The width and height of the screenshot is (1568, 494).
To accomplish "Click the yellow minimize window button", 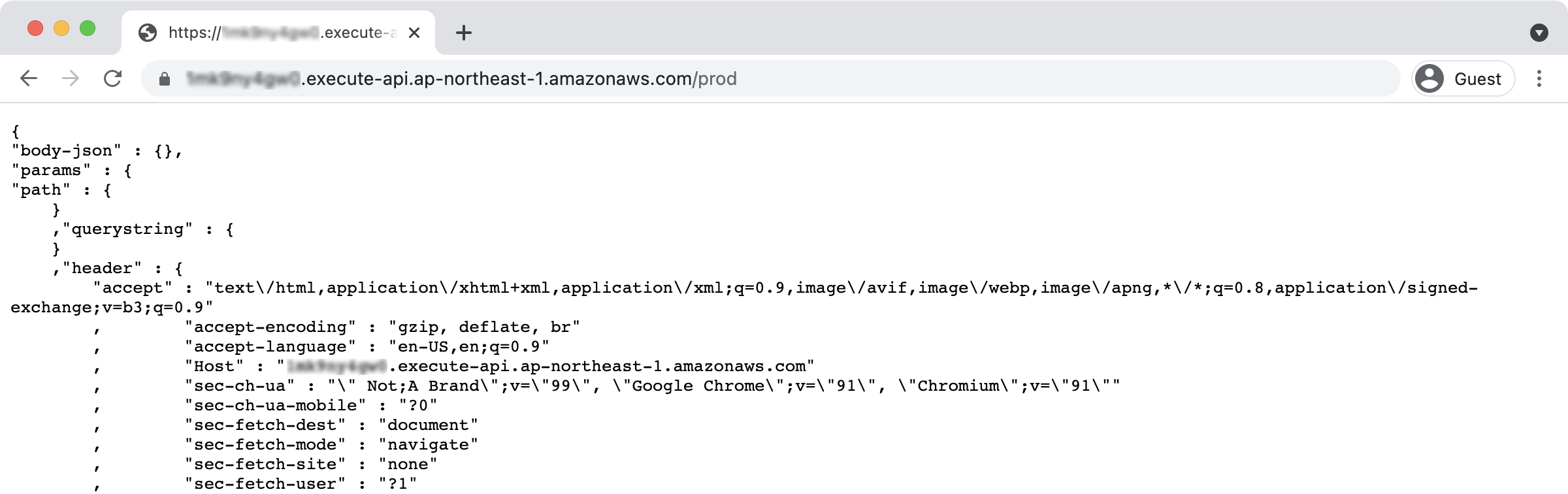I will tap(61, 28).
